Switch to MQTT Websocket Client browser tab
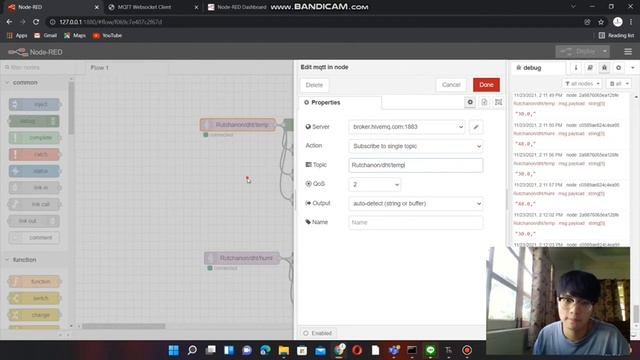This screenshot has height=360, width=640. pyautogui.click(x=152, y=7)
